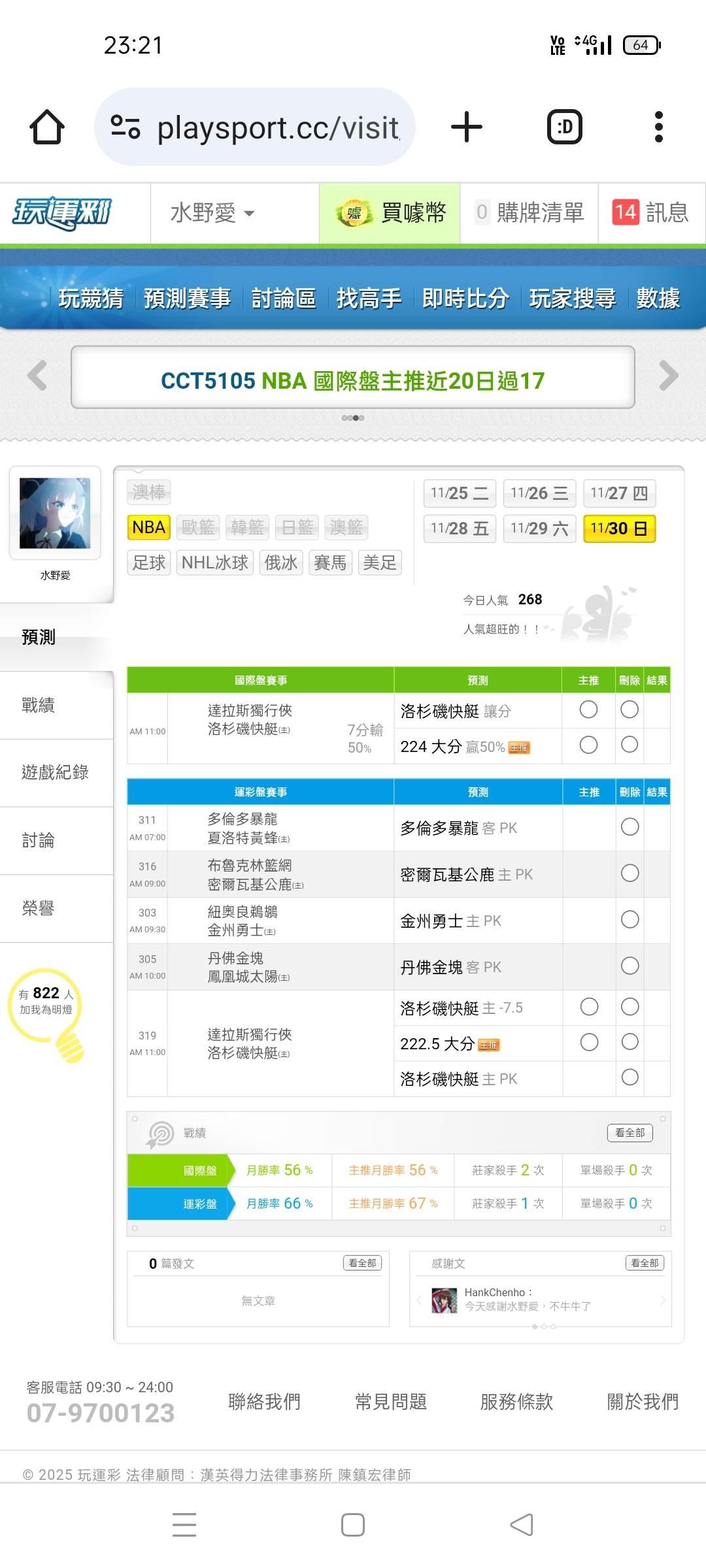Choose date 11/29 六
Screen dimensions: 706x1568
(x=539, y=529)
